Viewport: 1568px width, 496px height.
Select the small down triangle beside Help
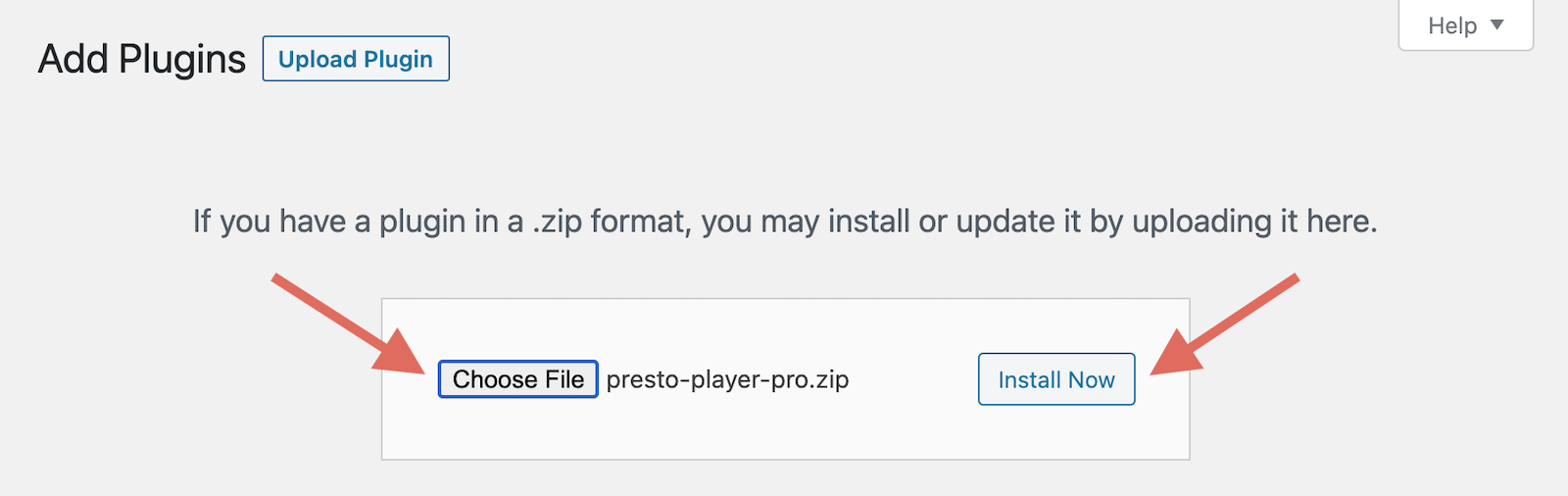[1496, 25]
